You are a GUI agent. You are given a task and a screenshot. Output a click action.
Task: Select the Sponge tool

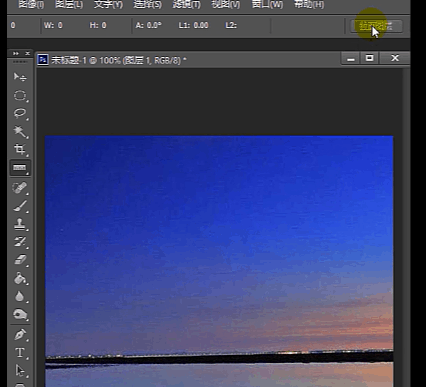click(x=20, y=314)
